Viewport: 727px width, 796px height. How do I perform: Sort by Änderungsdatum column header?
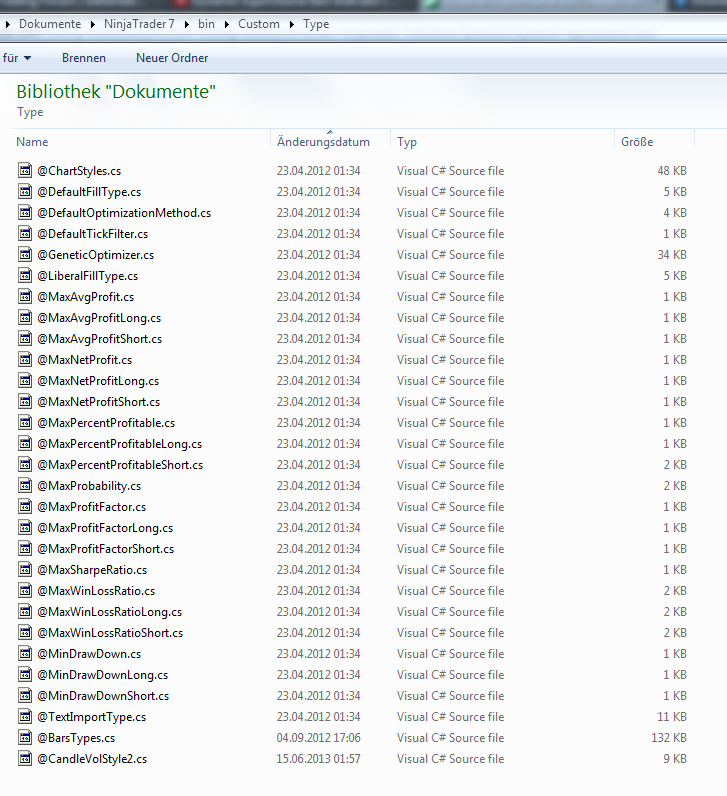coord(323,142)
